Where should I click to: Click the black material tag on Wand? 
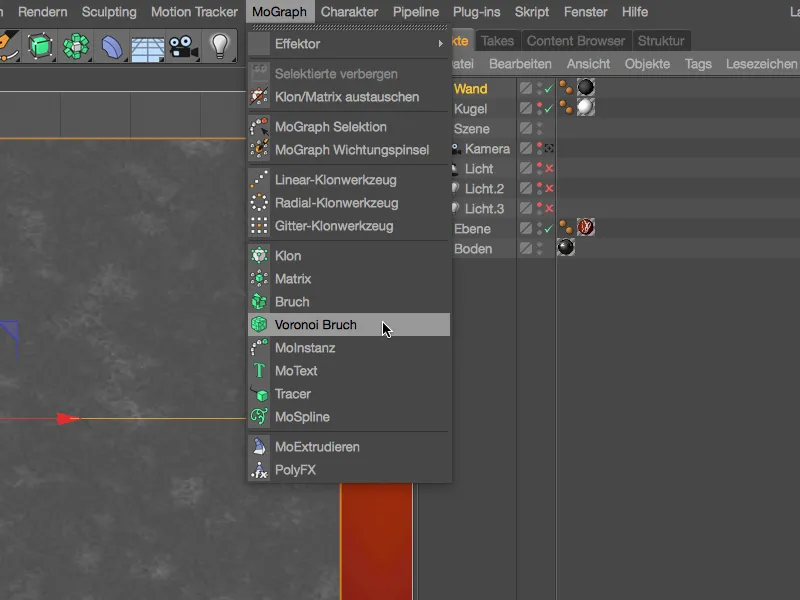pos(586,87)
